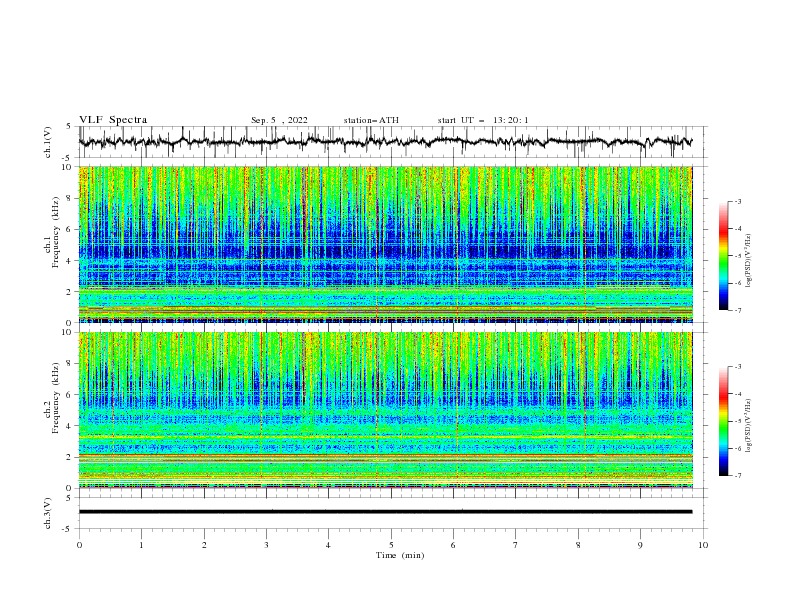Click time axis tick label "3"
Screen dimensions: 792x612
(x=266, y=545)
